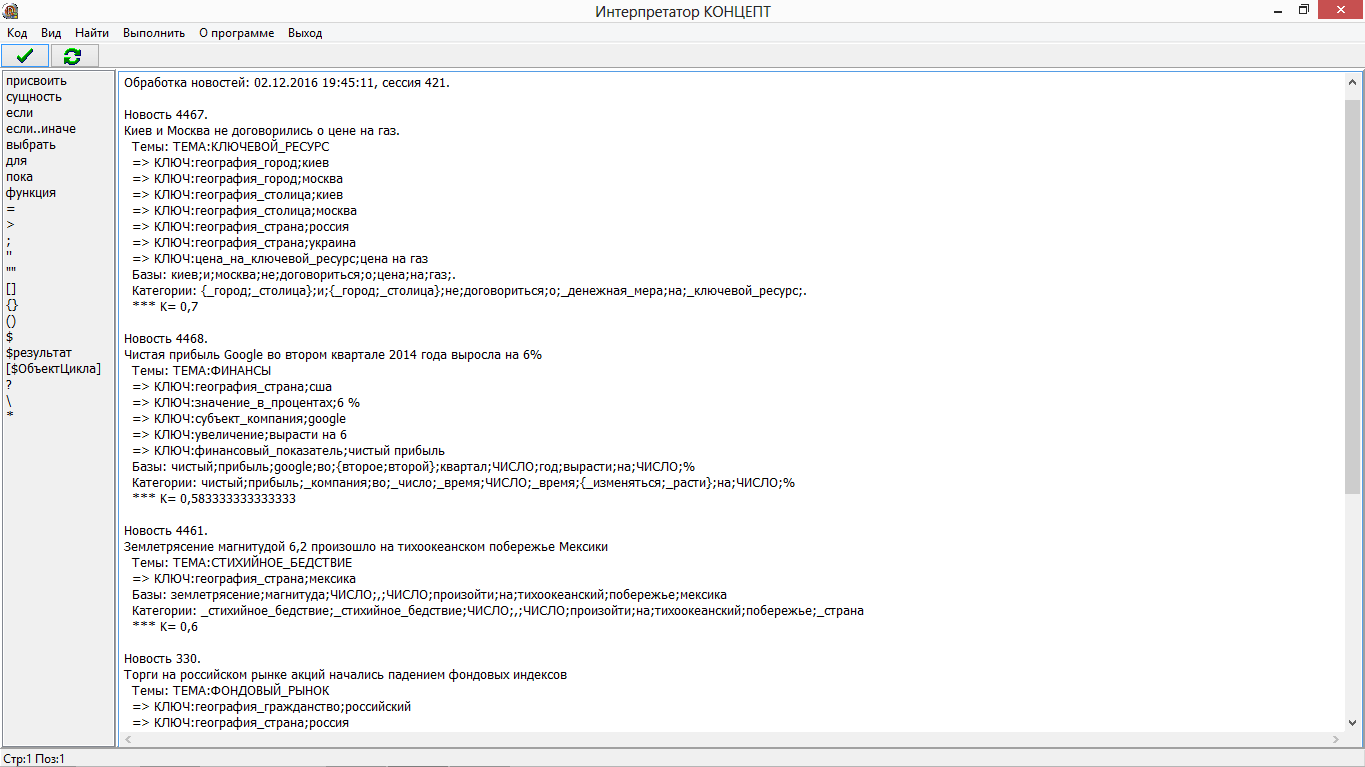Click the '*** K= 0,7' line
Image resolution: width=1365 pixels, height=767 pixels.
165,306
